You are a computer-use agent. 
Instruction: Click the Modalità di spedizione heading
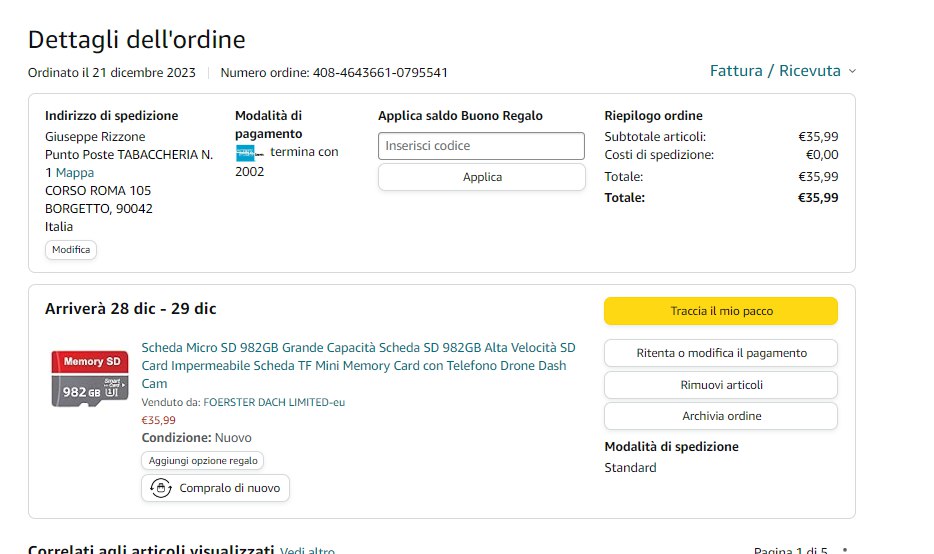671,447
